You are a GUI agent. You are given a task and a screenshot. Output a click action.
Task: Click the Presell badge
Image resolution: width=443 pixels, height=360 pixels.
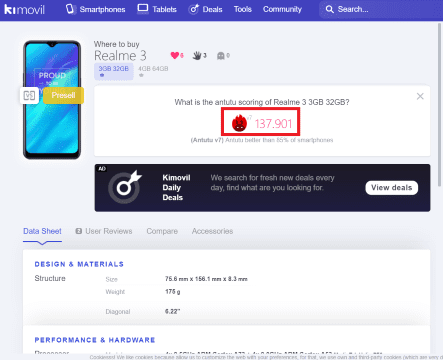63,95
